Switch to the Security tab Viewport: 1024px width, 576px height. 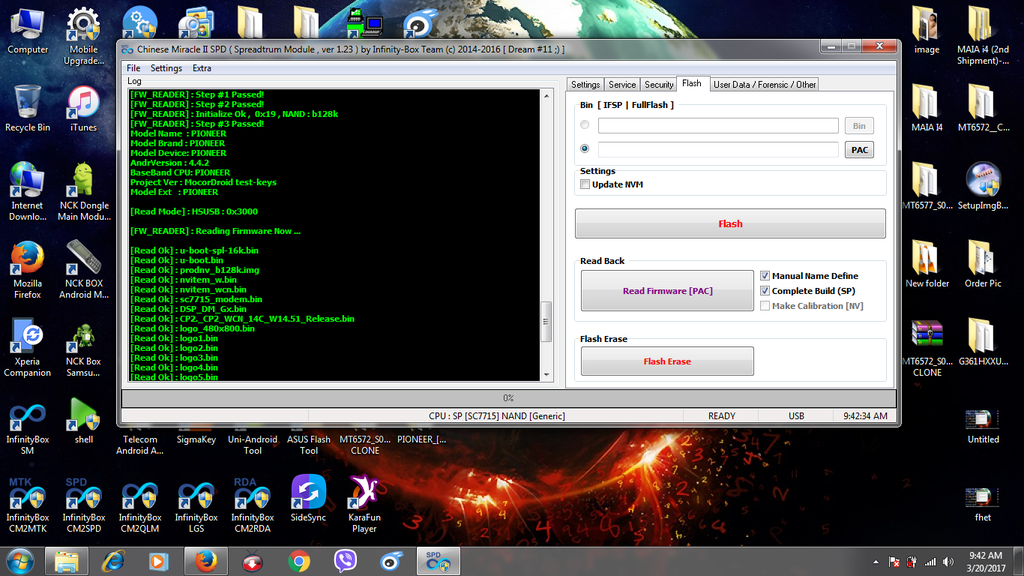point(658,85)
